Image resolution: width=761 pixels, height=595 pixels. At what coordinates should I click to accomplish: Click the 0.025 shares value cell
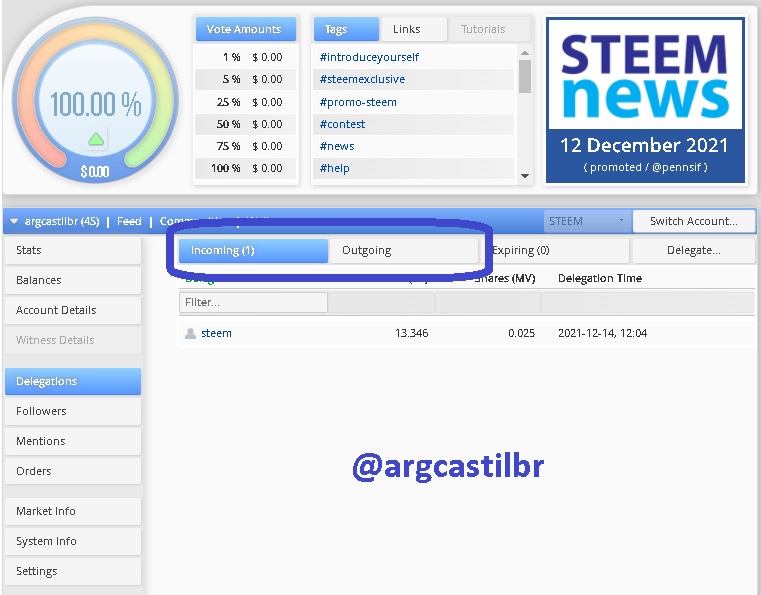[x=521, y=333]
